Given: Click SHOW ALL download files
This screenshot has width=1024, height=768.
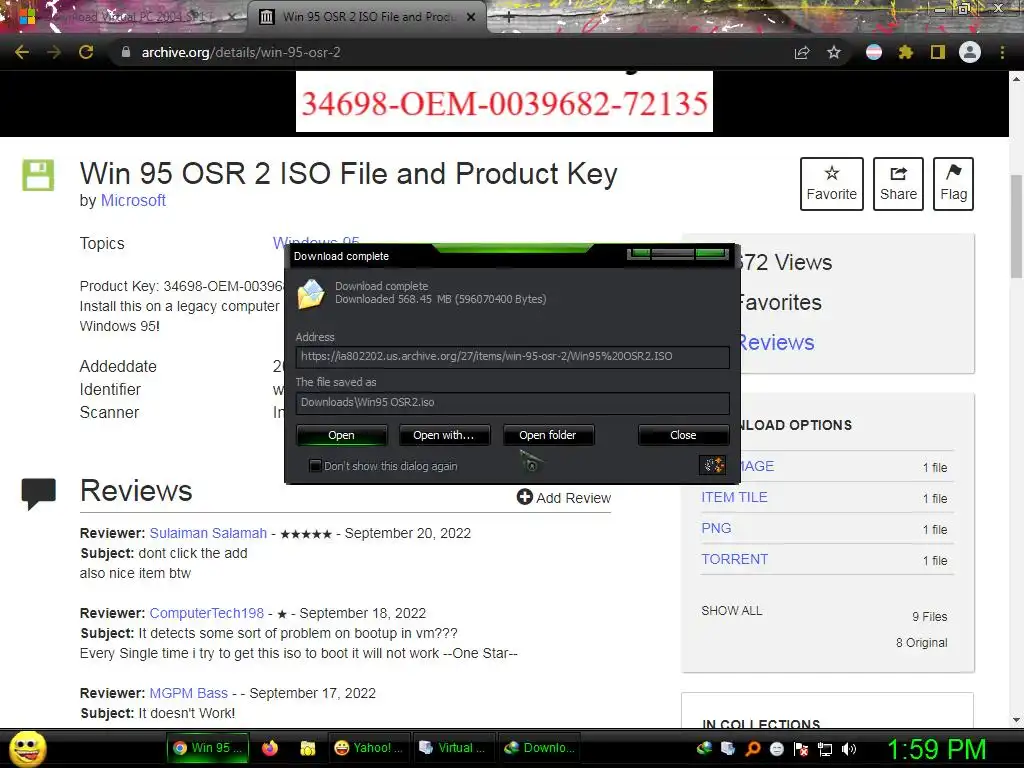Looking at the screenshot, I should [x=731, y=611].
